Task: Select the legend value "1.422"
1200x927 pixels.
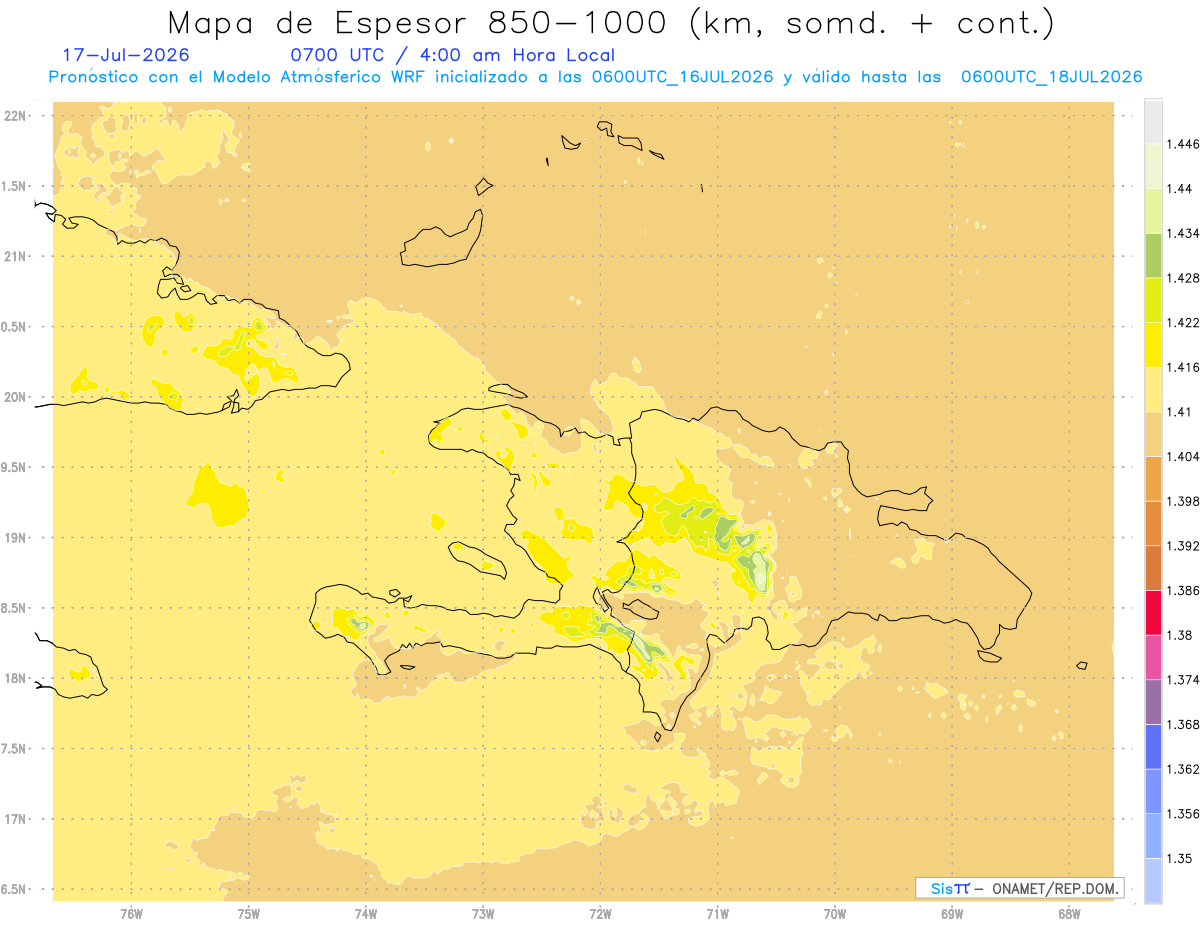Action: (1183, 322)
